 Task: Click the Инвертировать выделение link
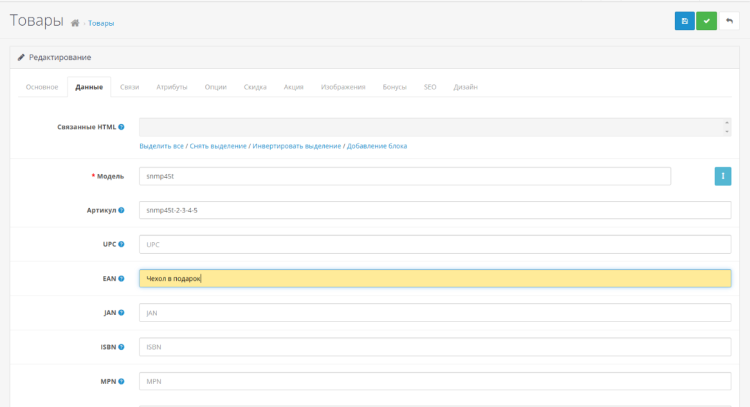click(x=297, y=146)
